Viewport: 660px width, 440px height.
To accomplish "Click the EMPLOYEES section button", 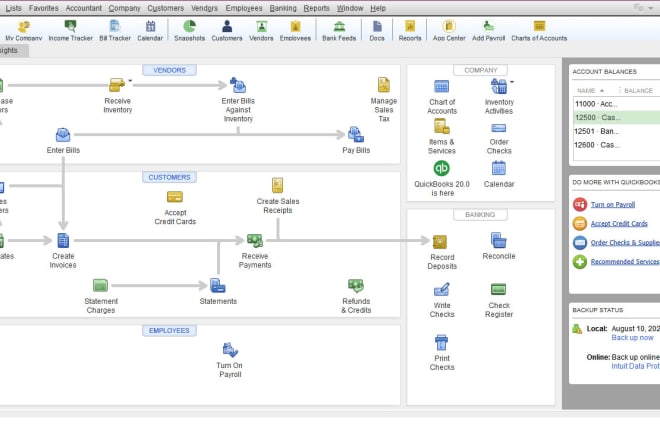I will point(169,331).
